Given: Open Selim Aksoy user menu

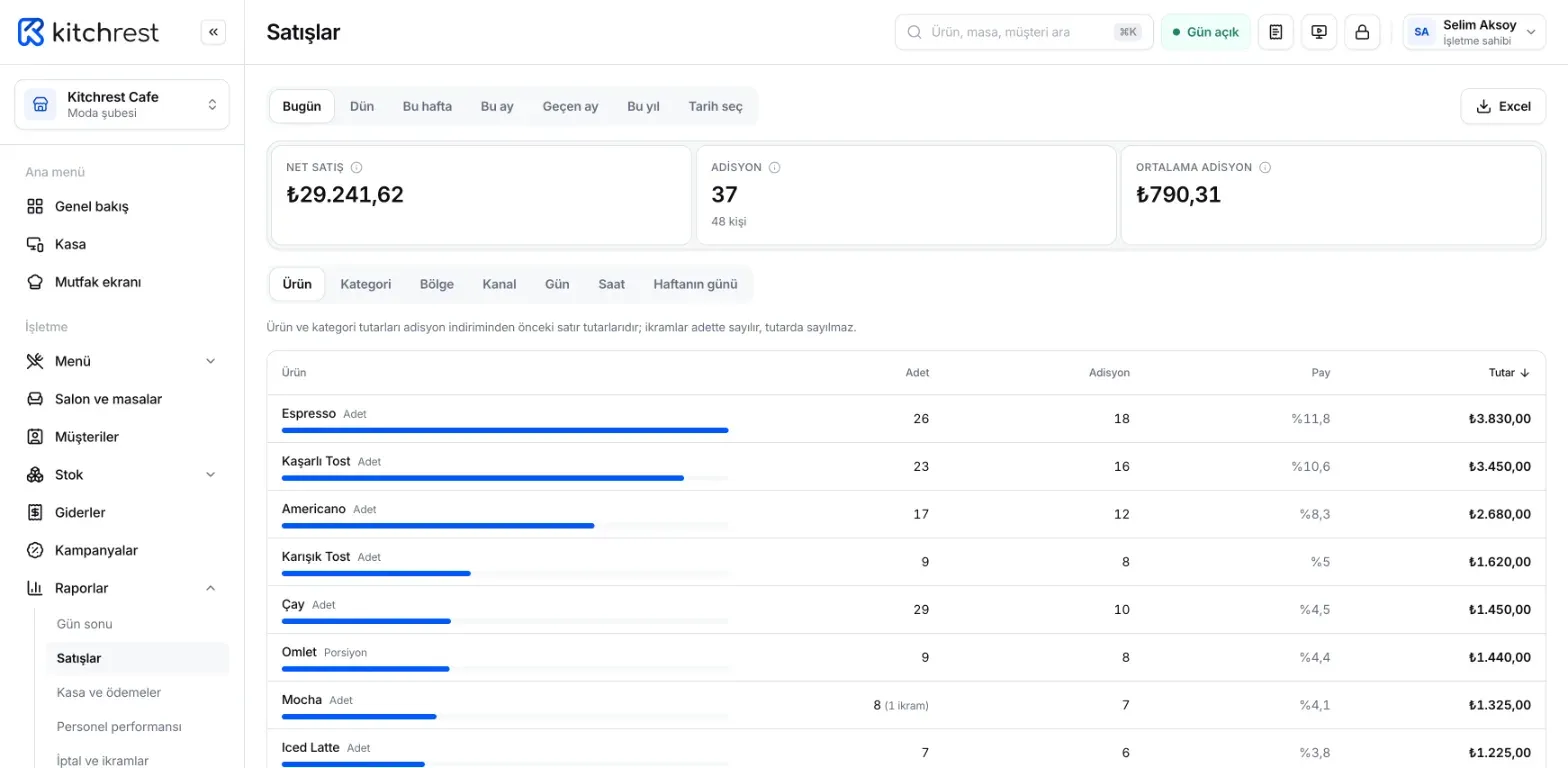Looking at the screenshot, I should coord(1475,32).
